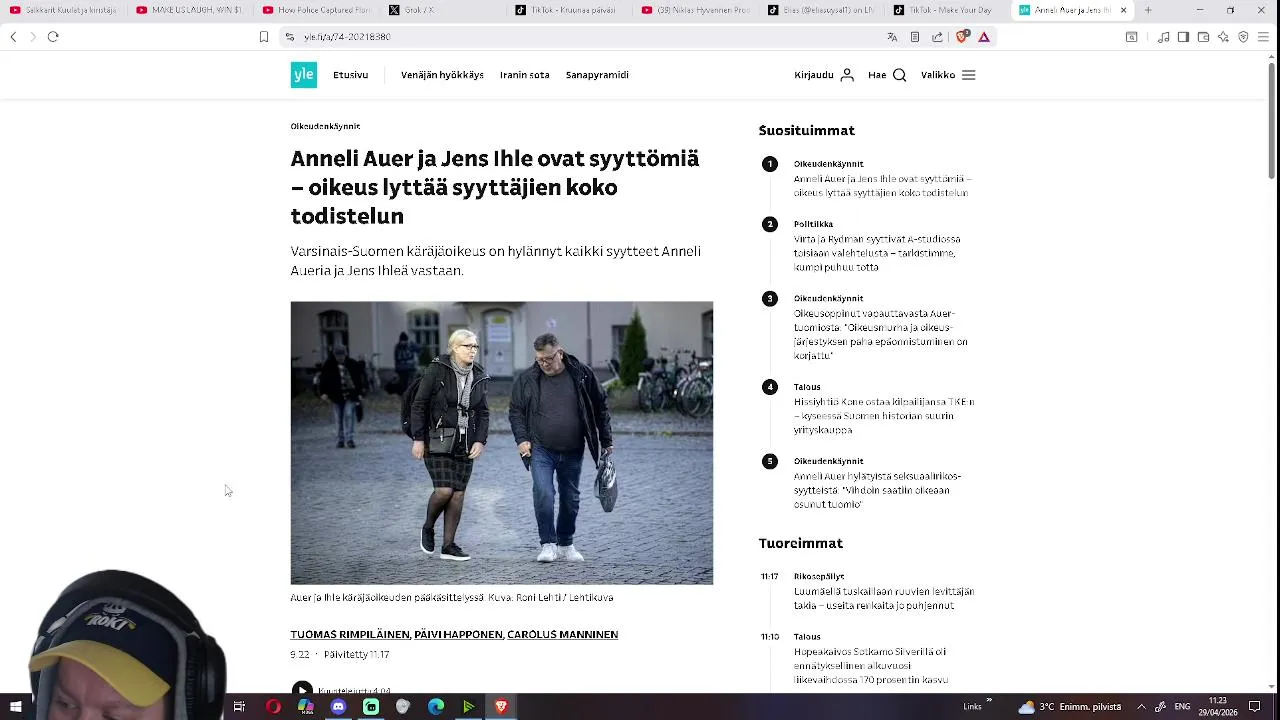Open Sanapyramidi link
Image resolution: width=1280 pixels, height=720 pixels.
pos(597,75)
